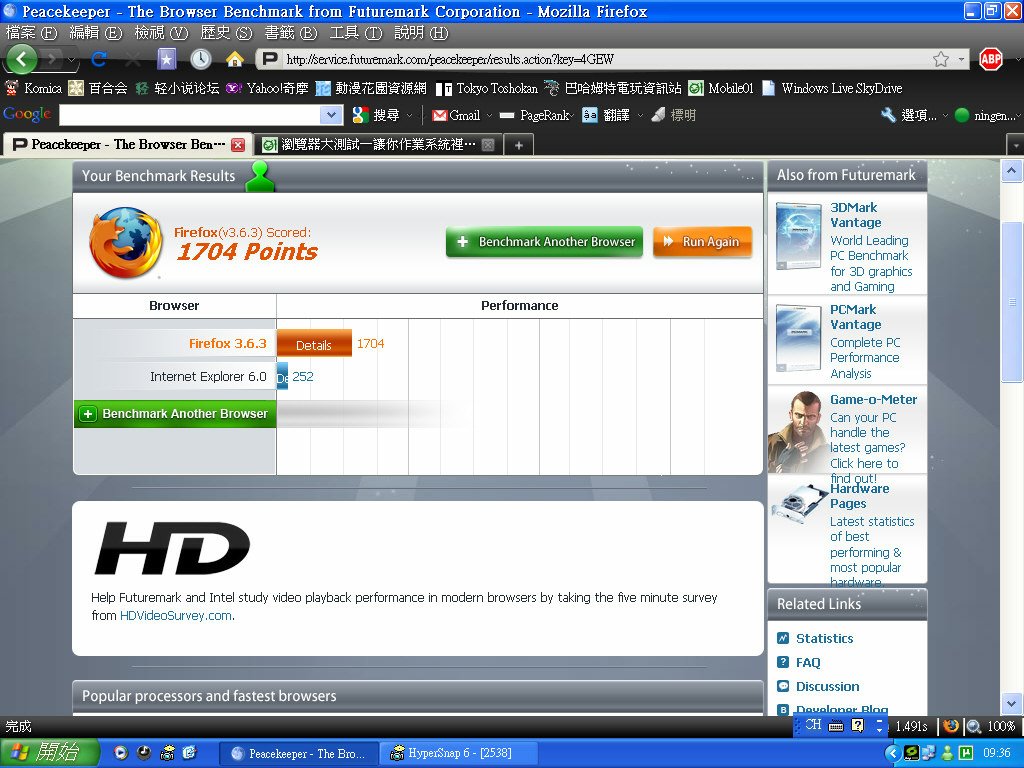Screen dimensions: 1024x768
Task: Expand the back/forward history dropdown arrow
Action: [71, 60]
